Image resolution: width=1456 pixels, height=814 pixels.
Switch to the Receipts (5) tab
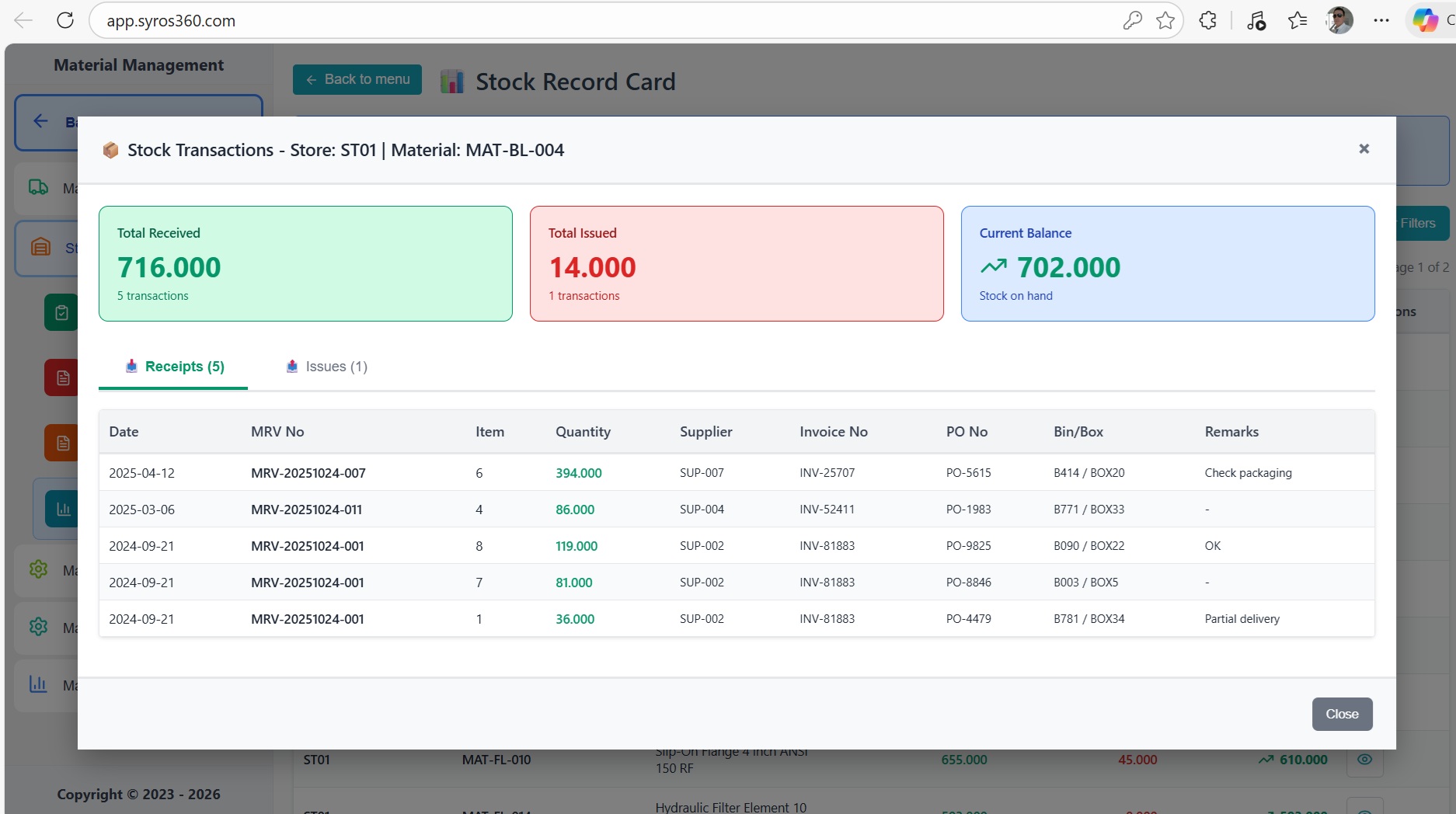pyautogui.click(x=172, y=366)
